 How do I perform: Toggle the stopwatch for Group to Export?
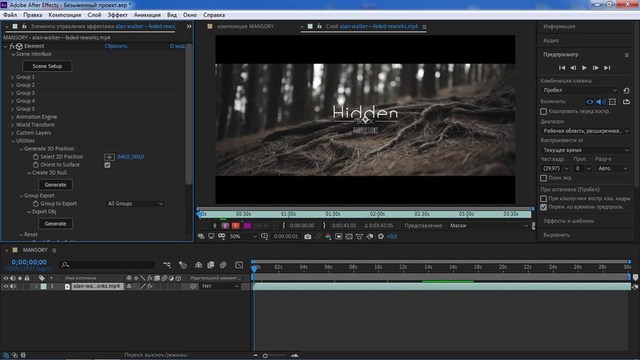pyautogui.click(x=36, y=204)
